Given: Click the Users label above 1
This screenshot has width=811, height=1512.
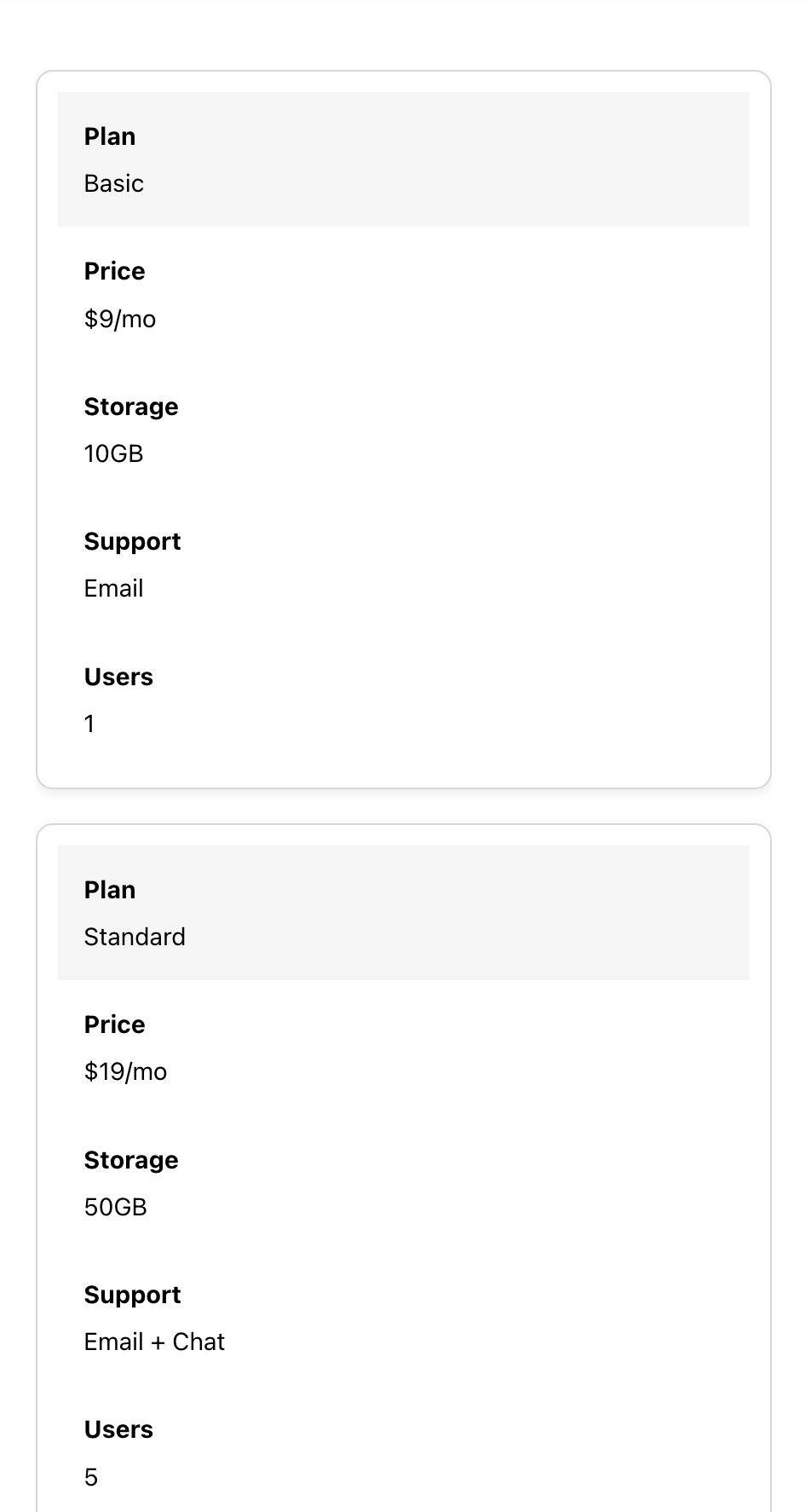Looking at the screenshot, I should pos(118,677).
